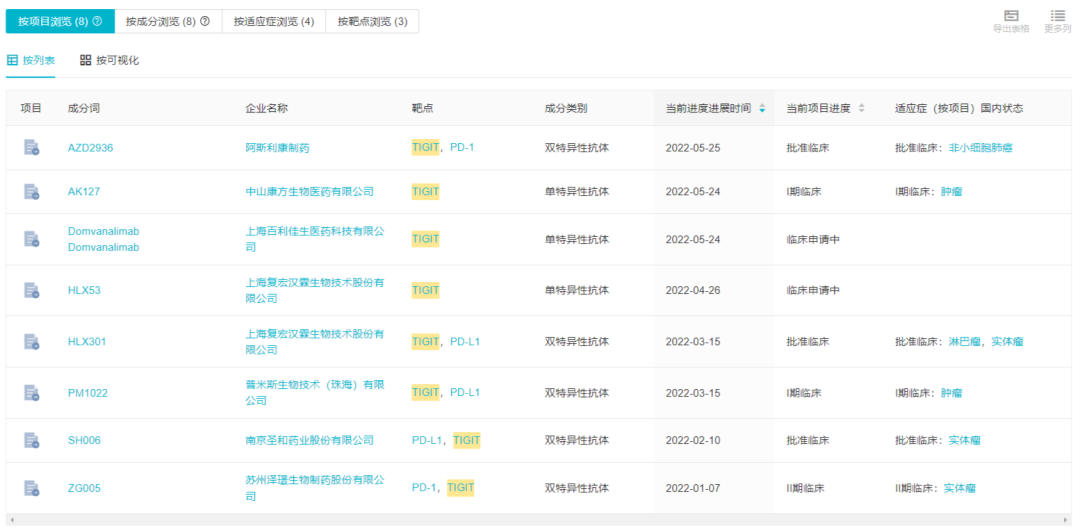This screenshot has width=1080, height=530.
Task: Open the HLX53 ingredient link
Action: click(84, 290)
